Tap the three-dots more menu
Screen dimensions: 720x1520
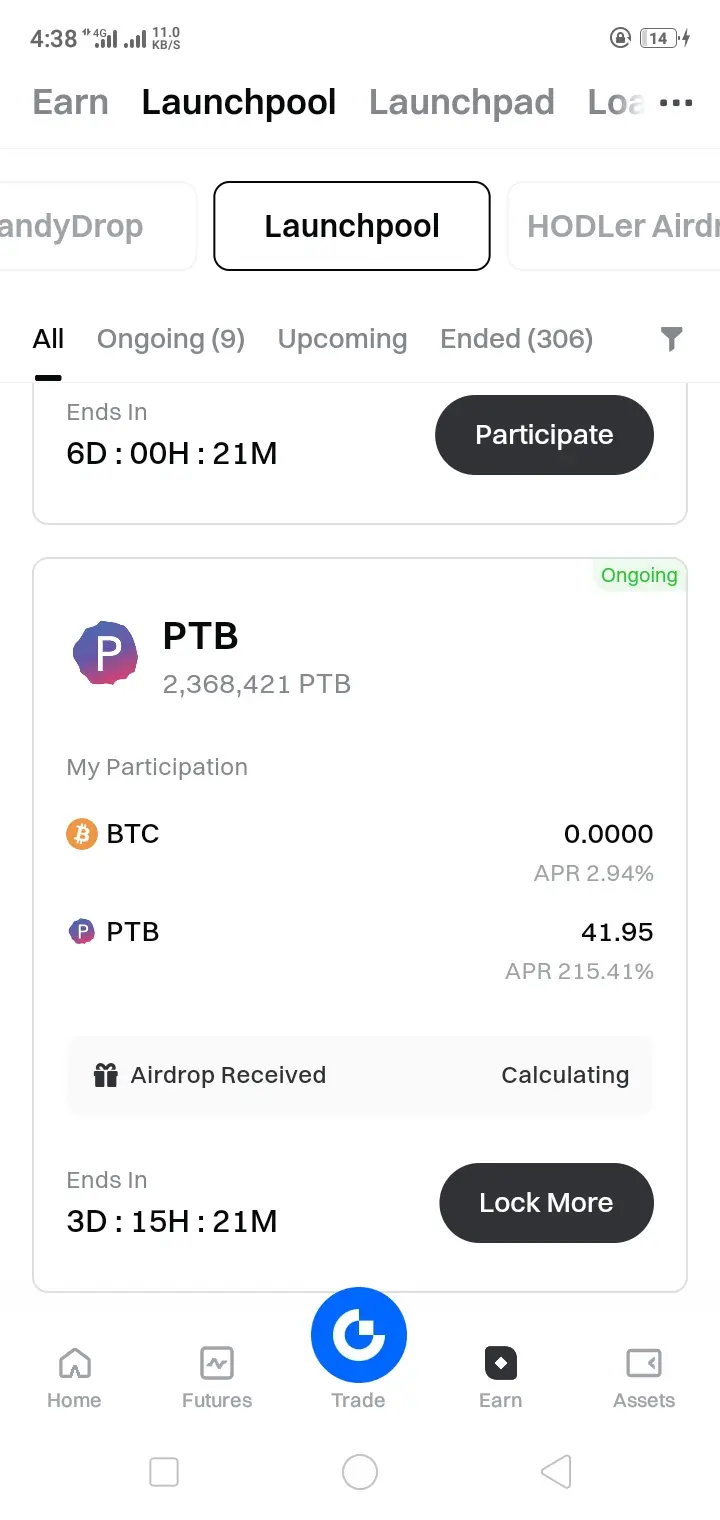point(676,102)
